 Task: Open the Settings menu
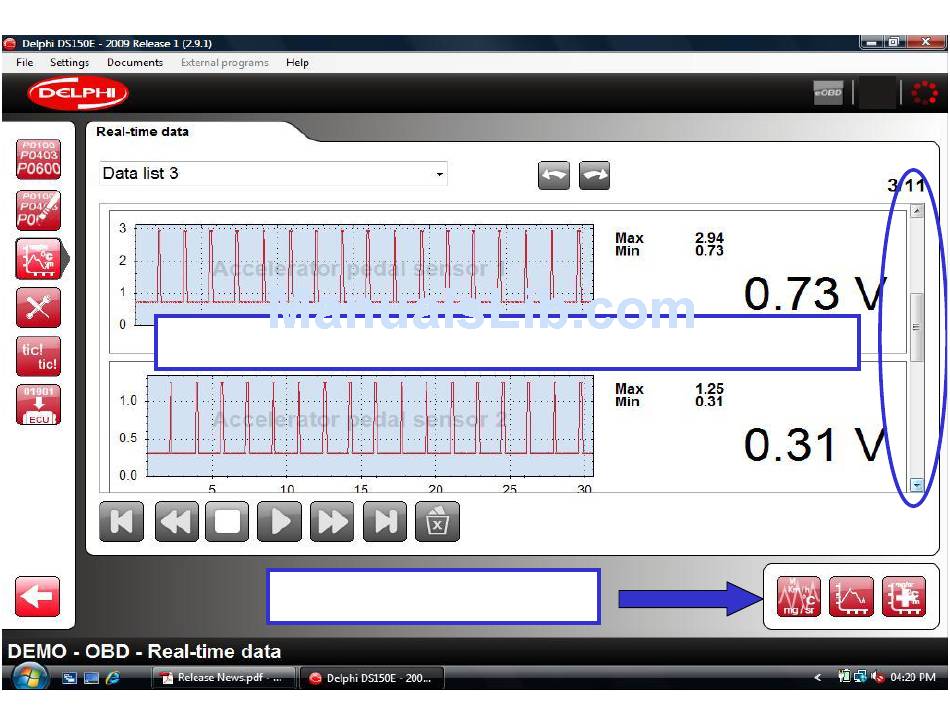click(x=69, y=62)
